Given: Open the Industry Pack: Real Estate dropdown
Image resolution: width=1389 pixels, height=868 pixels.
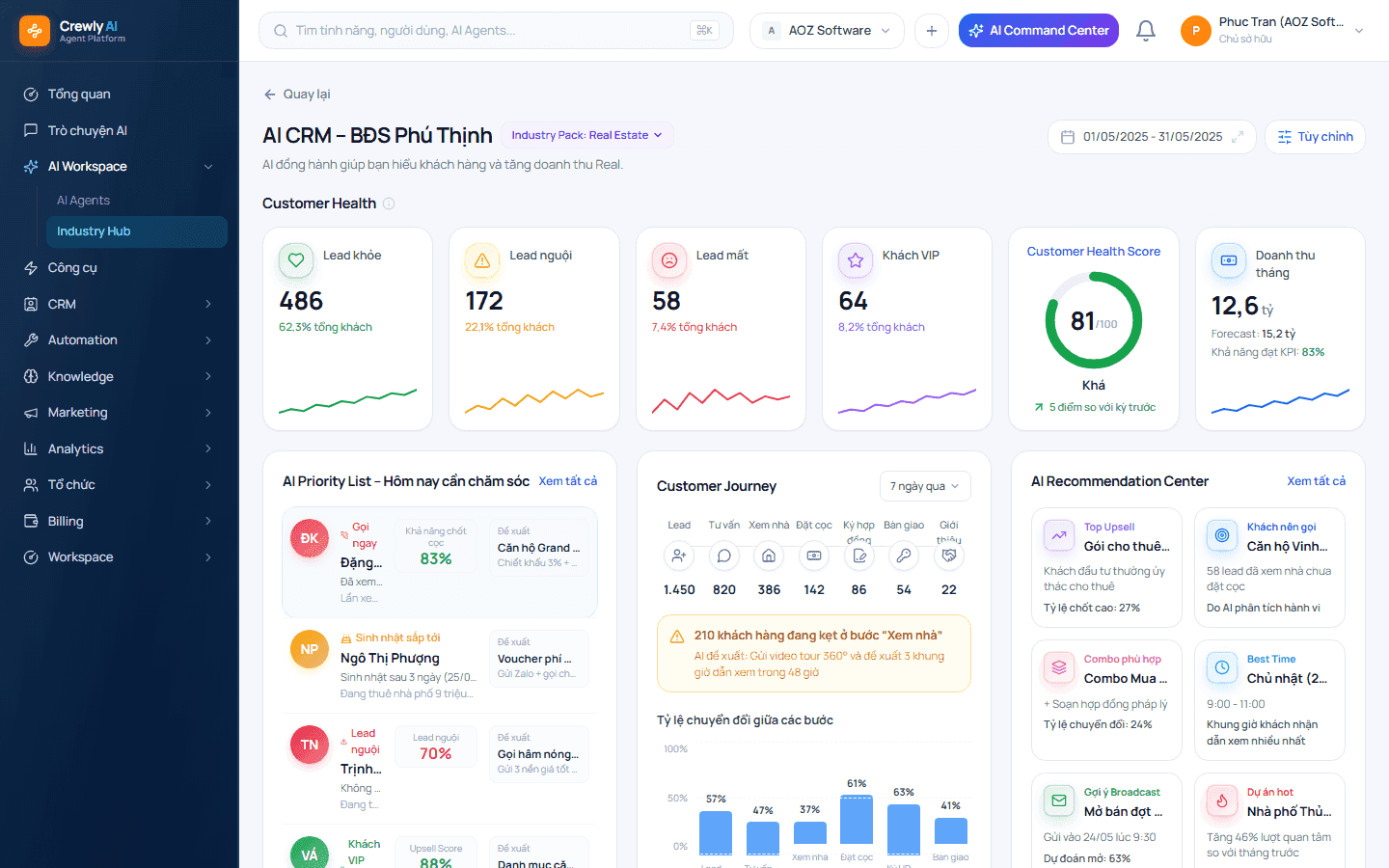Looking at the screenshot, I should click(x=586, y=135).
